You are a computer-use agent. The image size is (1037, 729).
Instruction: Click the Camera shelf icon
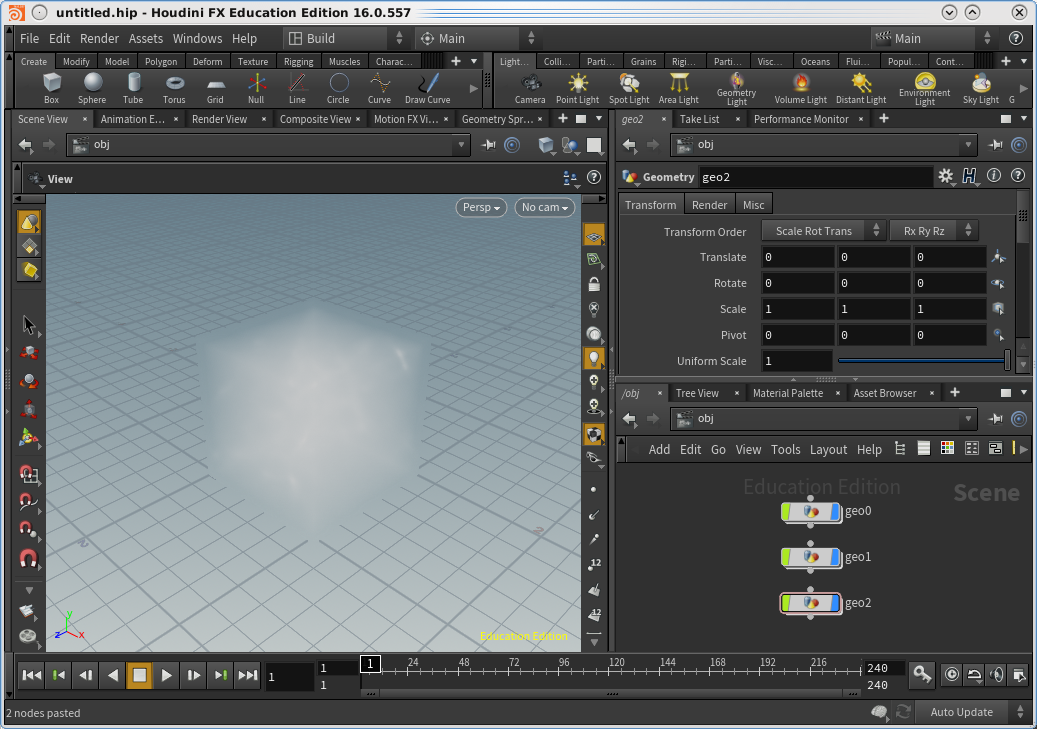point(530,86)
